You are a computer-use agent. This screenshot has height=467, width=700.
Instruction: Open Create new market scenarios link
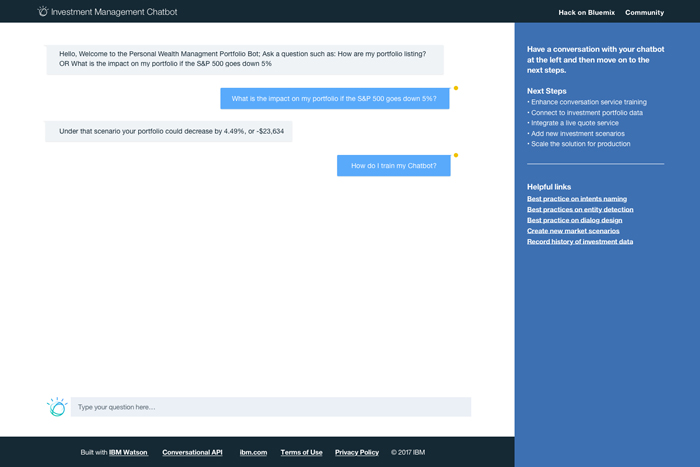pos(573,231)
